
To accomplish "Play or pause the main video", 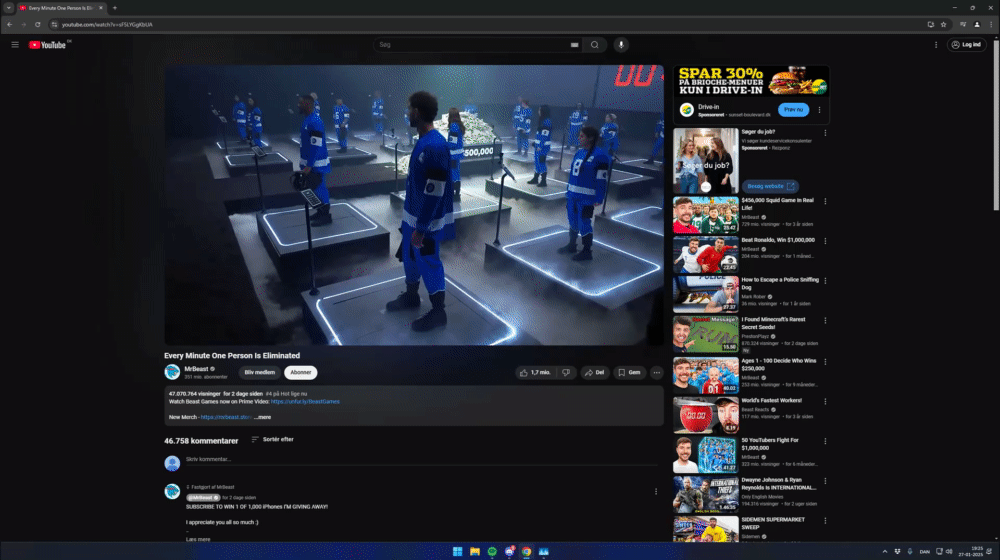I will 414,205.
